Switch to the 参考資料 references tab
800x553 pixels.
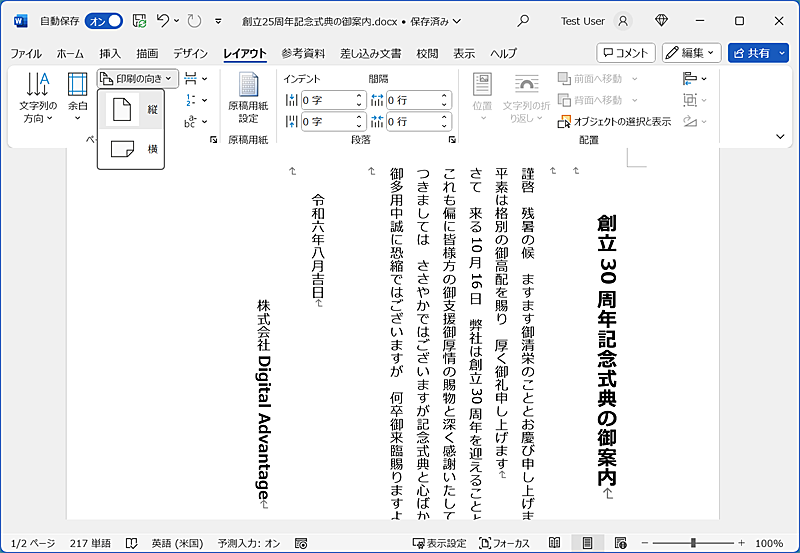[305, 53]
